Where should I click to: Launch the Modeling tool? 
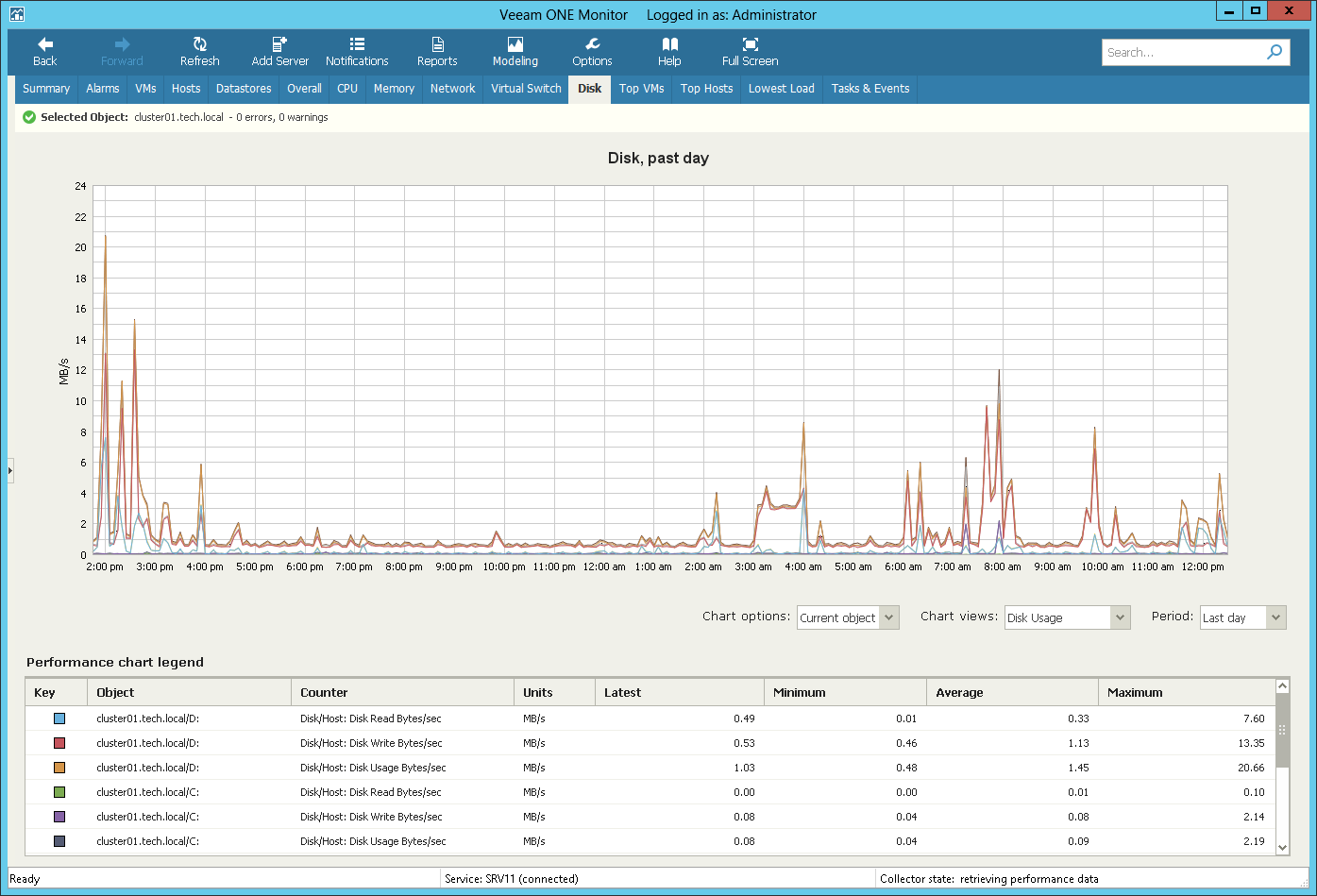click(515, 52)
